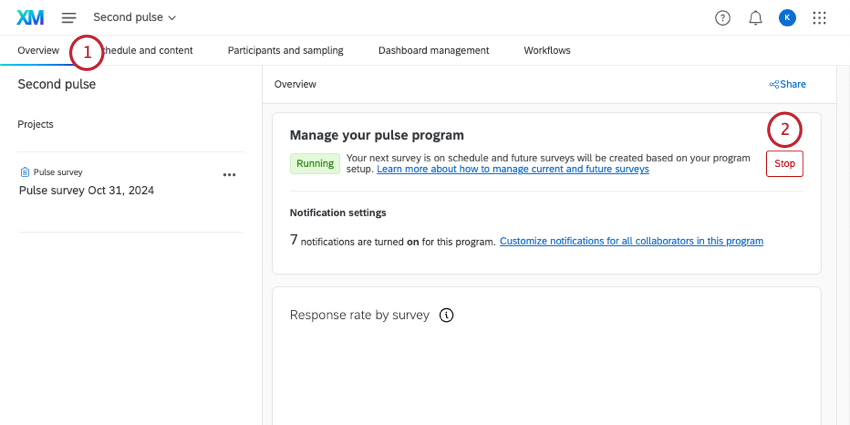
Task: Open the notifications bell
Action: (x=755, y=18)
